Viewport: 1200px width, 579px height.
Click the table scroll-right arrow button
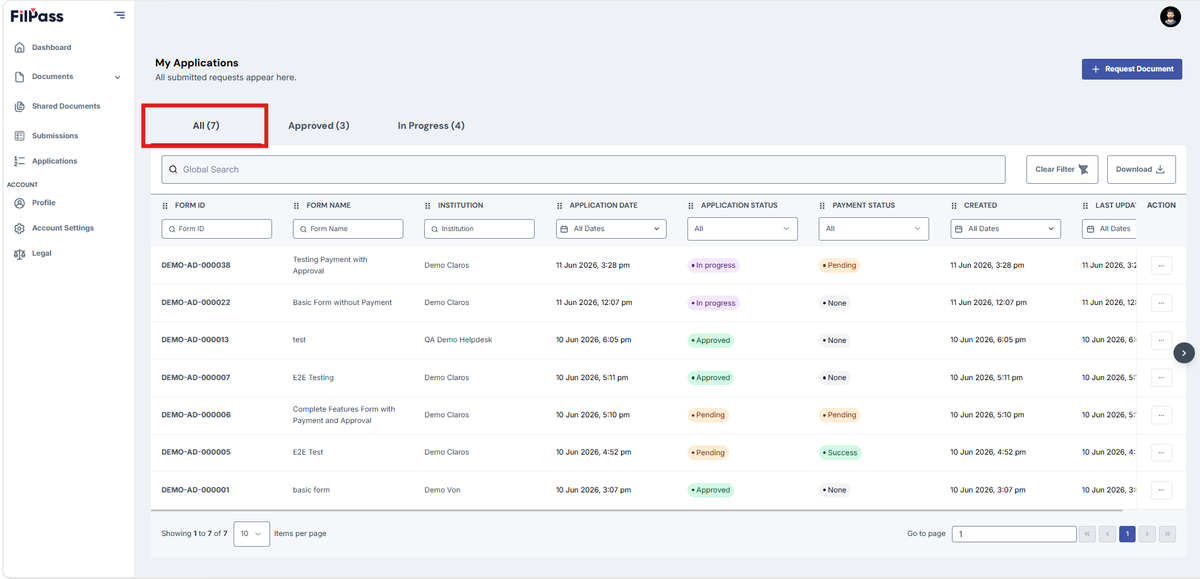pyautogui.click(x=1184, y=352)
